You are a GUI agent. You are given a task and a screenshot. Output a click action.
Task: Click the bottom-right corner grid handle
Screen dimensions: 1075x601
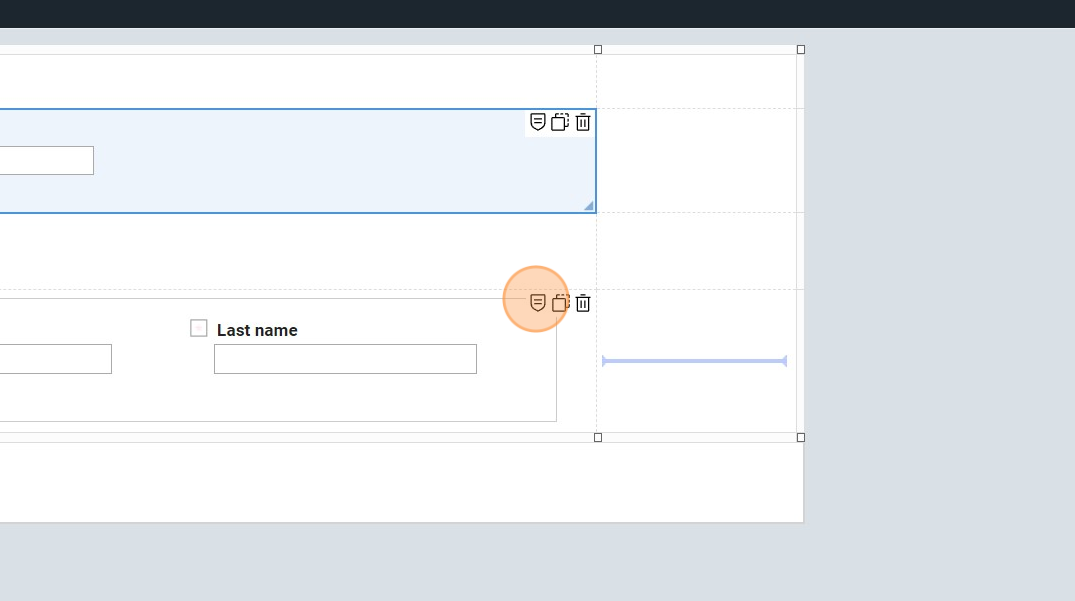801,437
